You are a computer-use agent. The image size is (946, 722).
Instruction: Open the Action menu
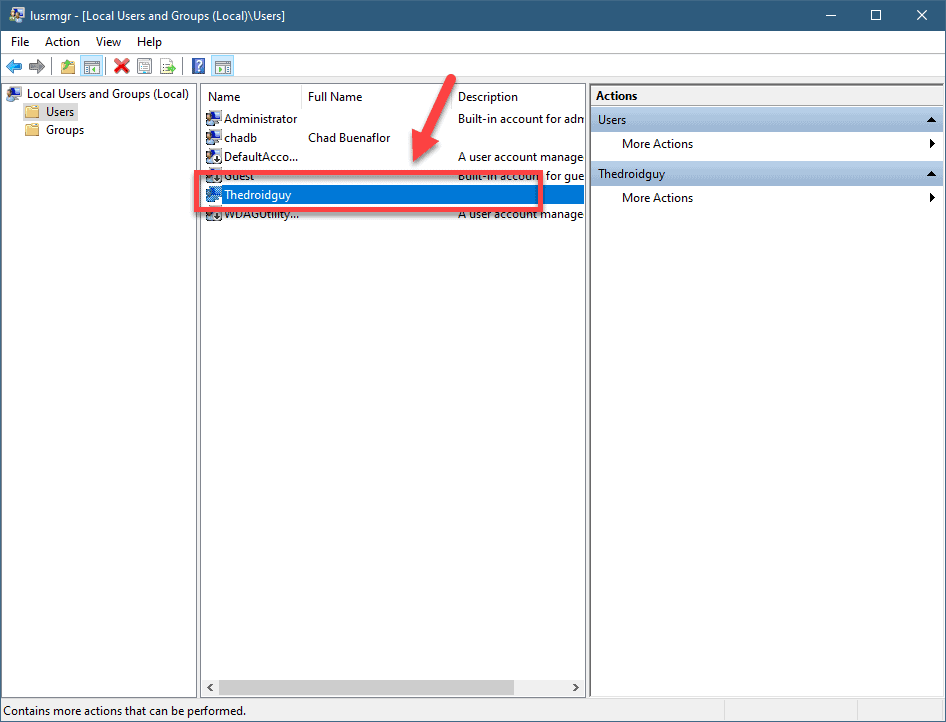[62, 42]
